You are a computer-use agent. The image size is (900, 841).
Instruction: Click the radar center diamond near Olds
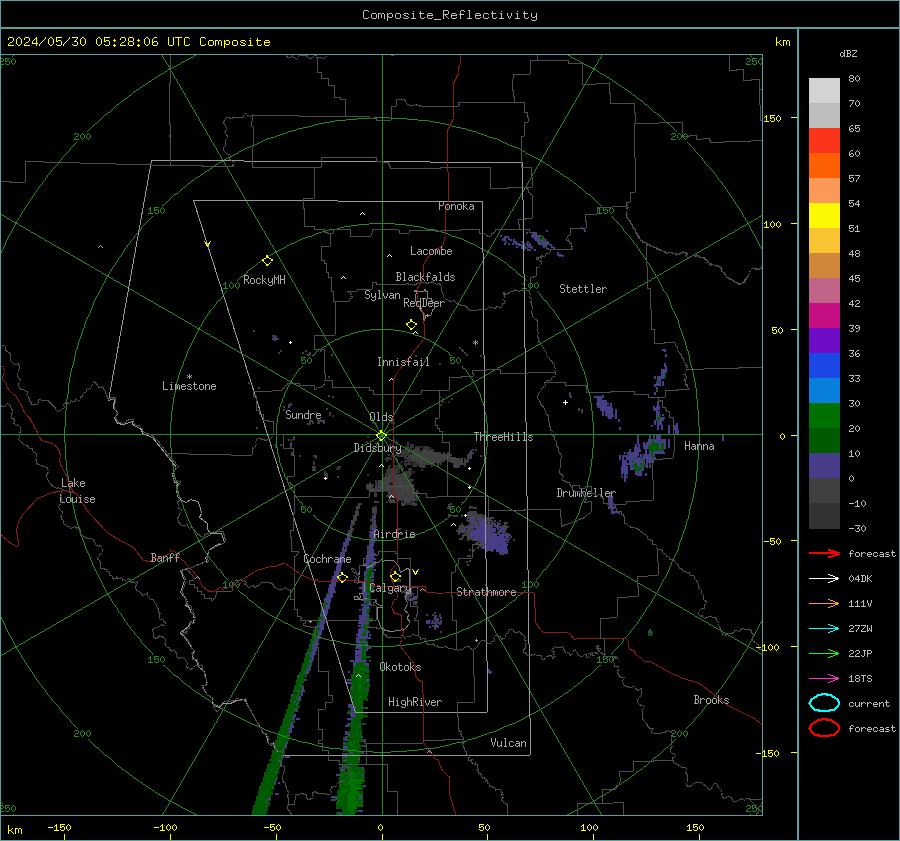click(x=382, y=436)
